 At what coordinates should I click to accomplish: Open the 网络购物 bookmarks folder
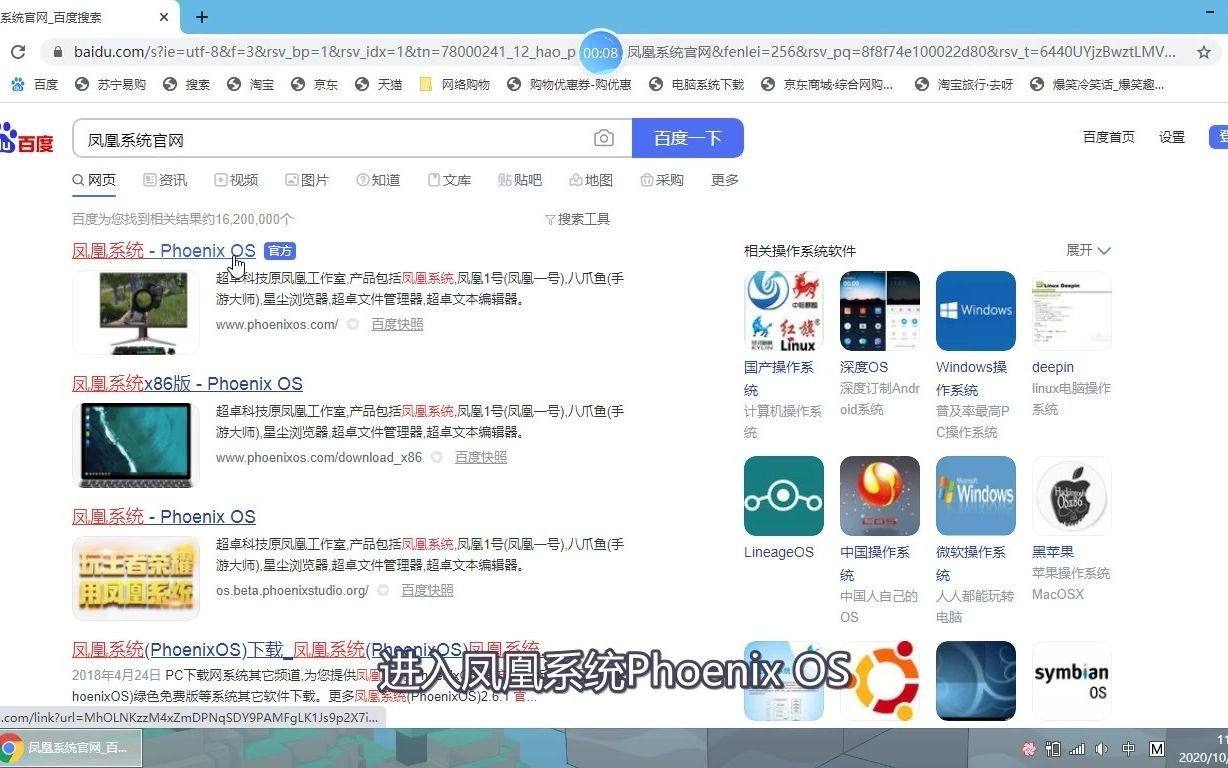453,84
